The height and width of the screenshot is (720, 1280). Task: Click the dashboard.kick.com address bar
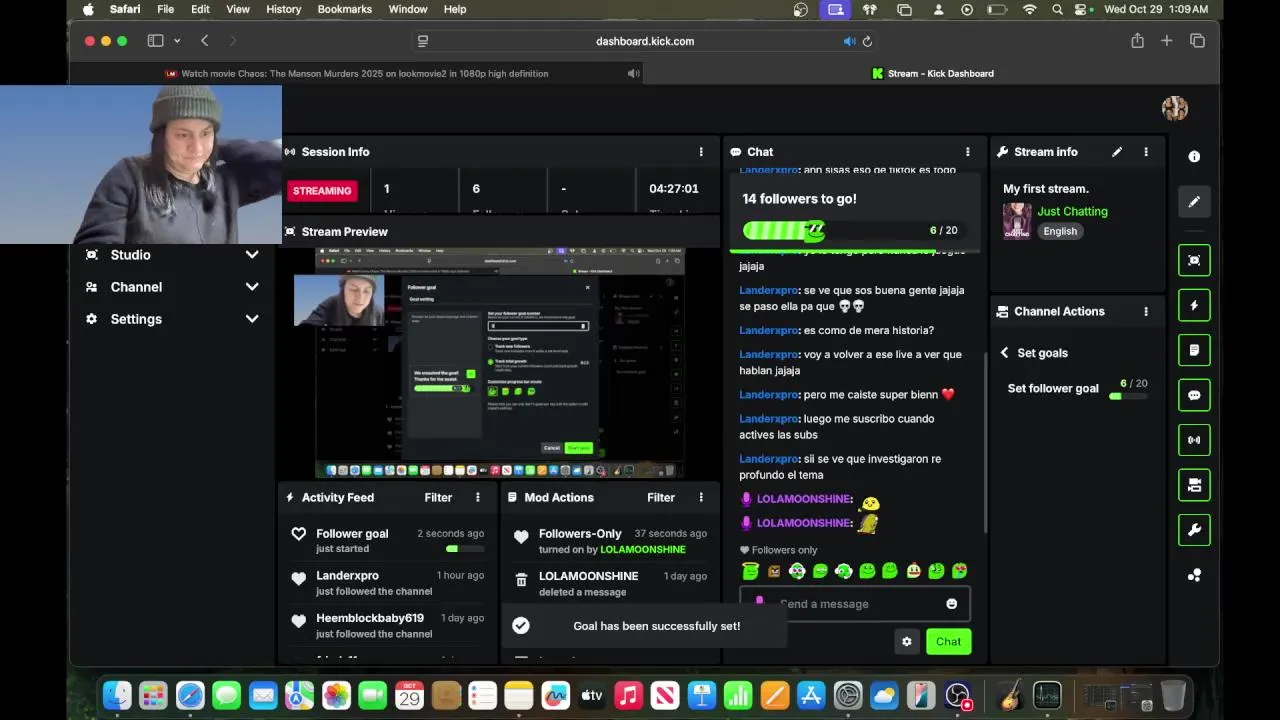tap(645, 41)
